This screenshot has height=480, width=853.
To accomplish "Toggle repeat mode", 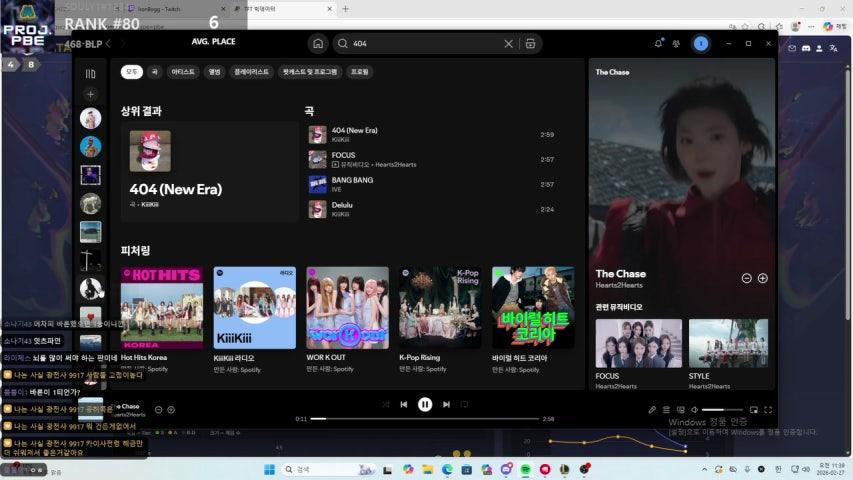I will coord(465,404).
